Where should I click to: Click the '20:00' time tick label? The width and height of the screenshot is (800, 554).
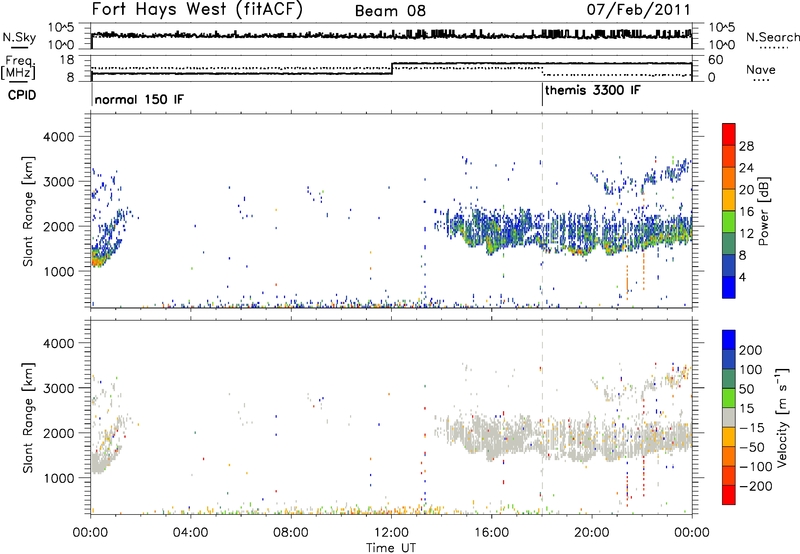click(x=591, y=533)
